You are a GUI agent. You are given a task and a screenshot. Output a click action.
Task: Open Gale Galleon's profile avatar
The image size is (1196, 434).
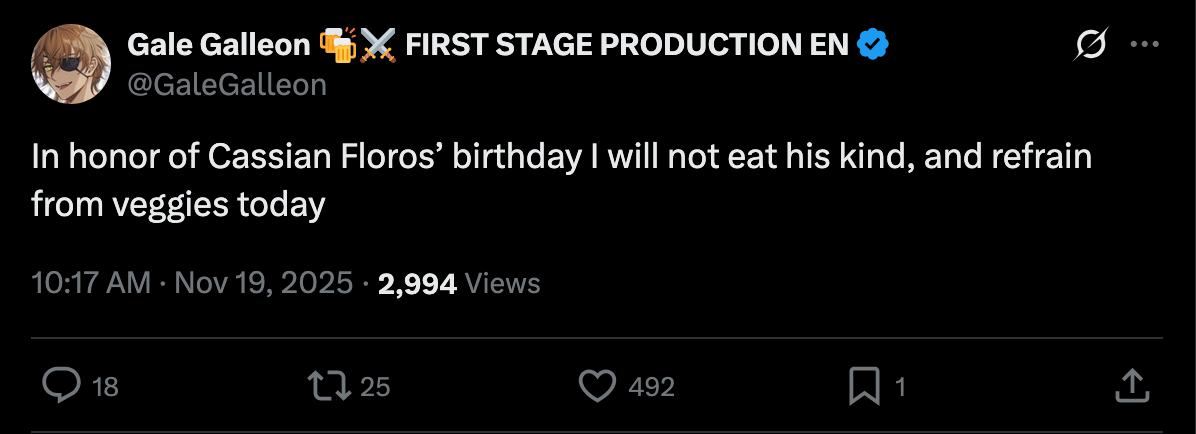(x=71, y=64)
